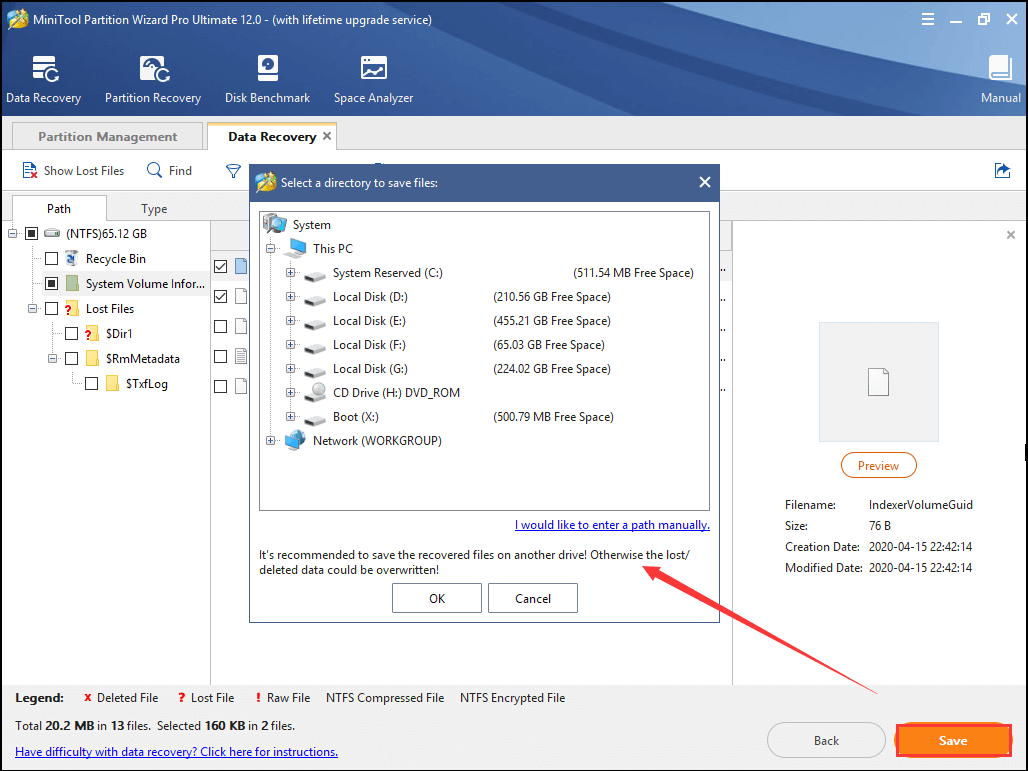Open the Manual book icon

(1000, 70)
